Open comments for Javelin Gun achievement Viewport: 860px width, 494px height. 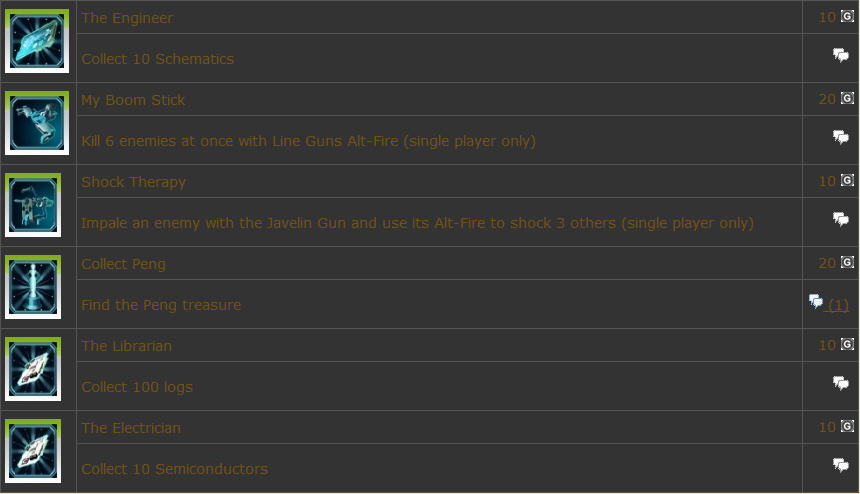[x=840, y=219]
